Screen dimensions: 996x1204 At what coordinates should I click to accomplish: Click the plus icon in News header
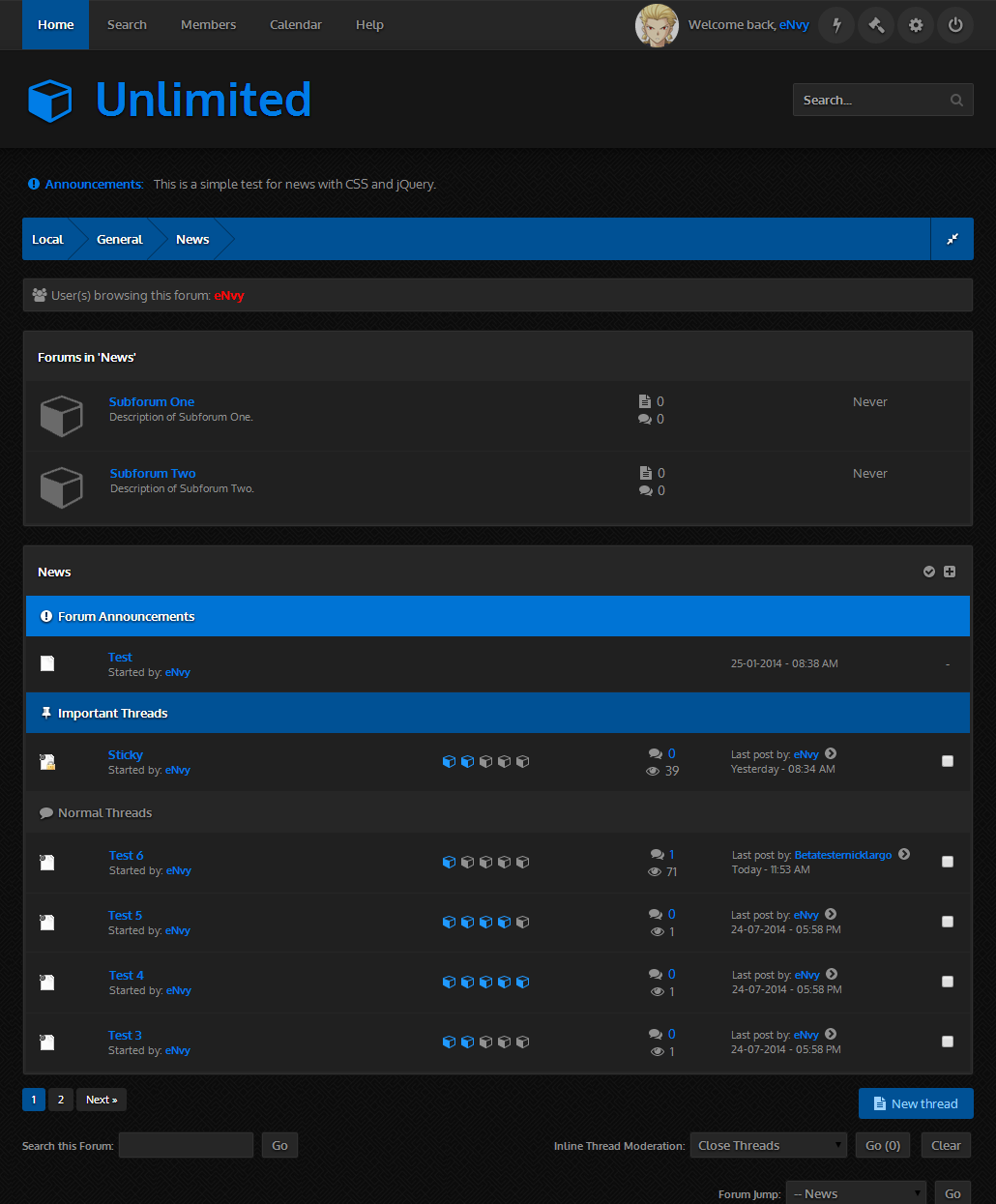click(x=950, y=572)
